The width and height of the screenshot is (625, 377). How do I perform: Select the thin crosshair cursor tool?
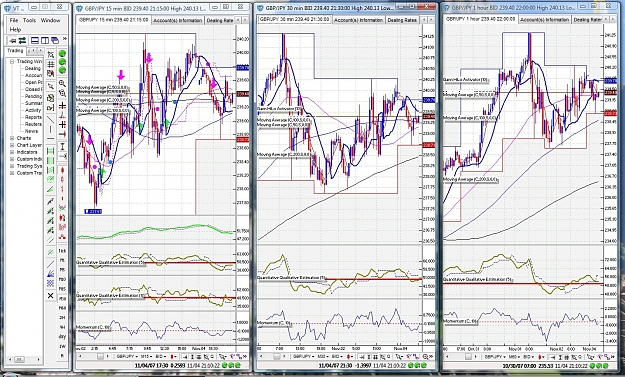[62, 106]
